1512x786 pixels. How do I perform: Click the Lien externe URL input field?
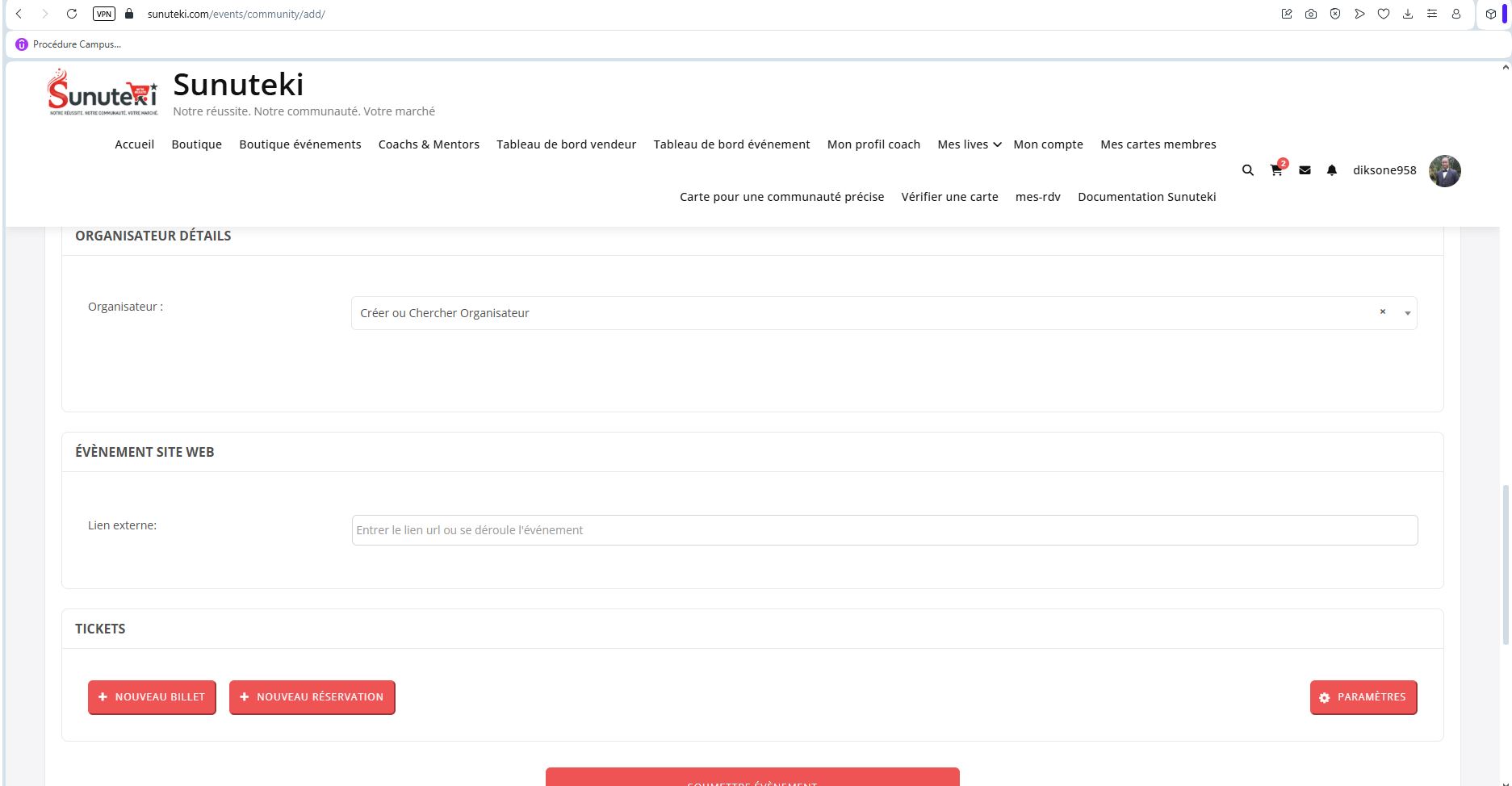(884, 530)
